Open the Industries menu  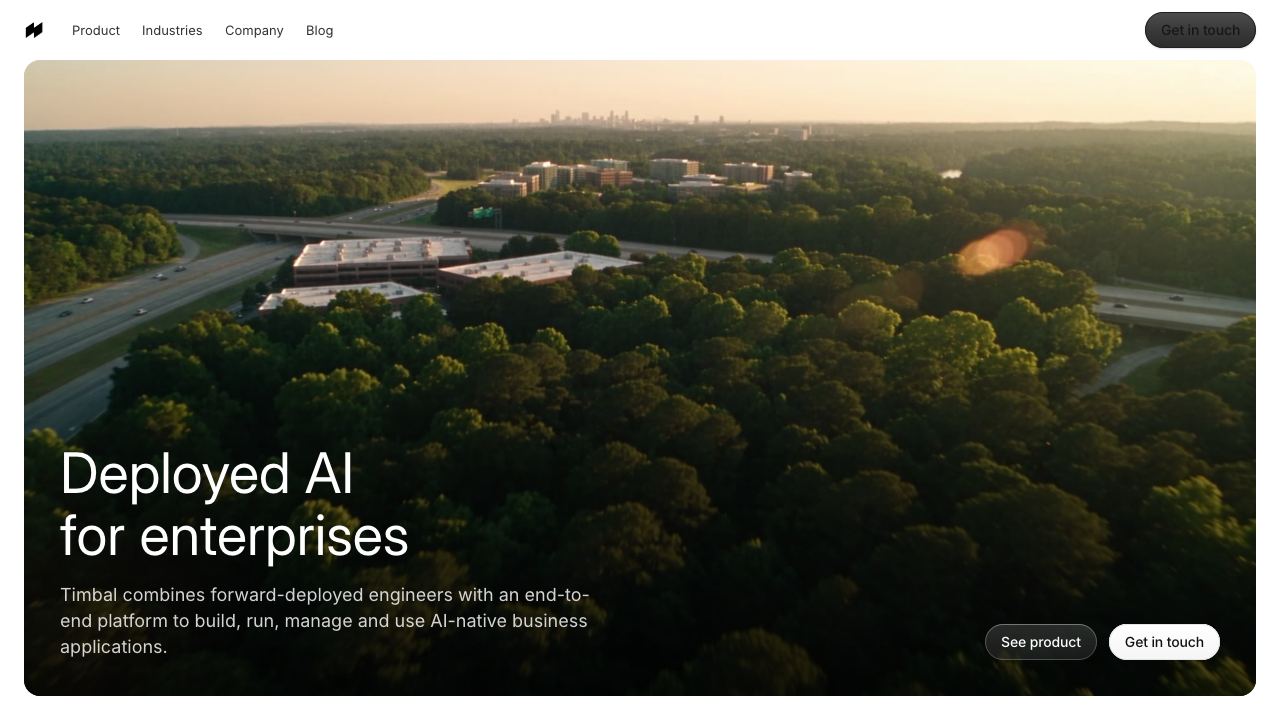[172, 31]
